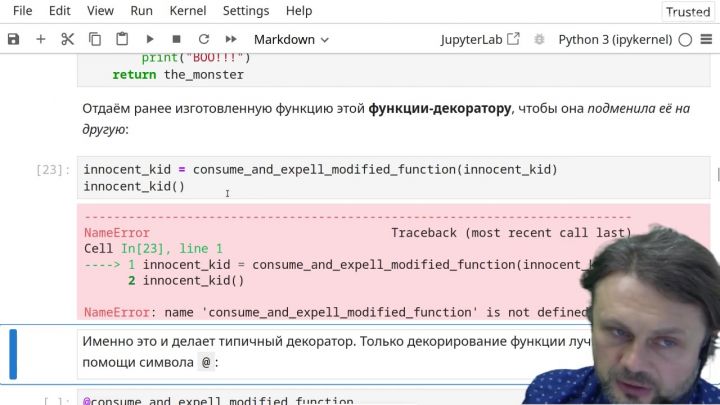This screenshot has width=720, height=405.
Task: Open the hamburger menu at toolbar right
Action: pyautogui.click(x=706, y=39)
